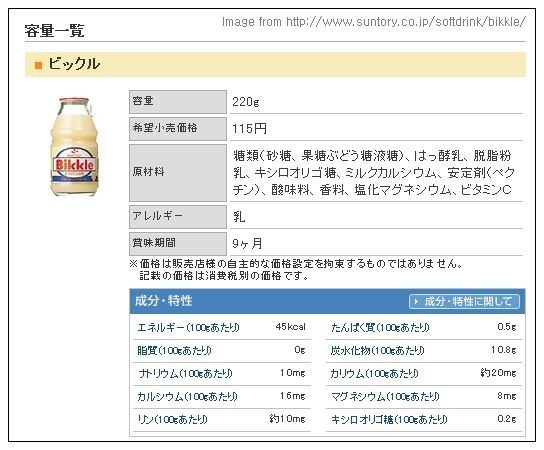
Task: Click the キシロオリゴ糖(100gあたり) row label
Action: click(x=389, y=419)
